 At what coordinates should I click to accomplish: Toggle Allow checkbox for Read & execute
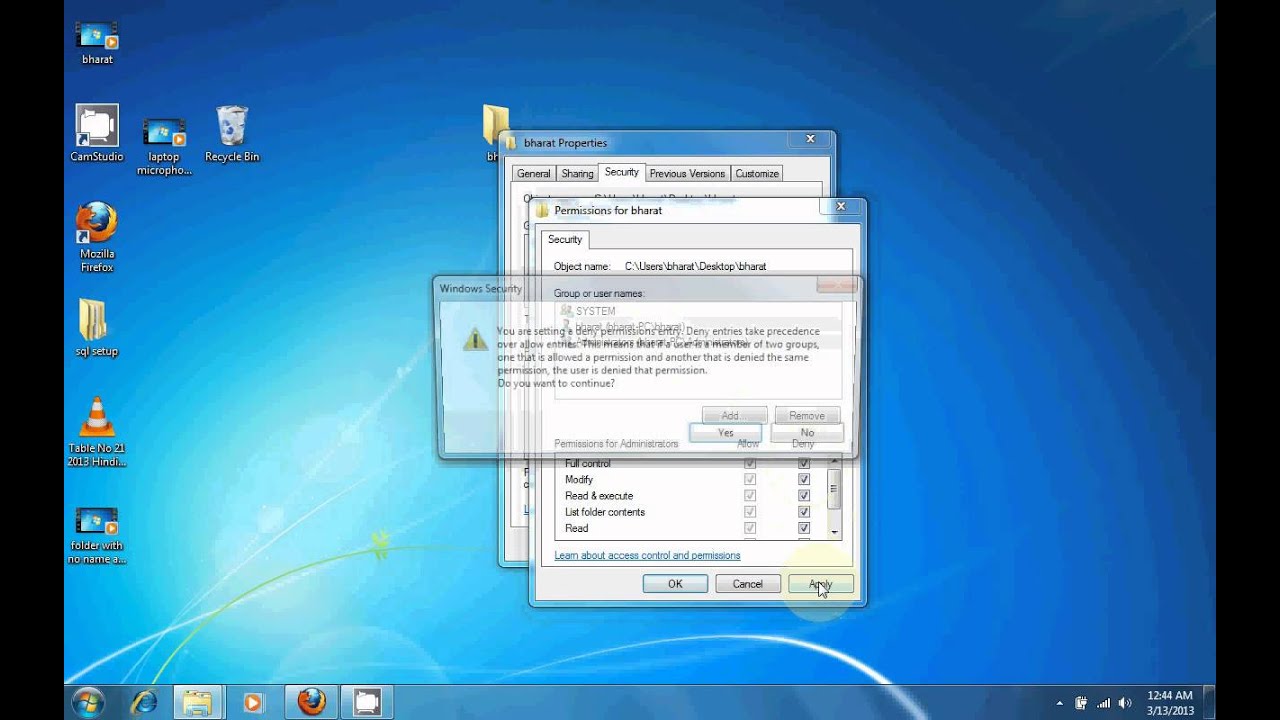[x=750, y=496]
